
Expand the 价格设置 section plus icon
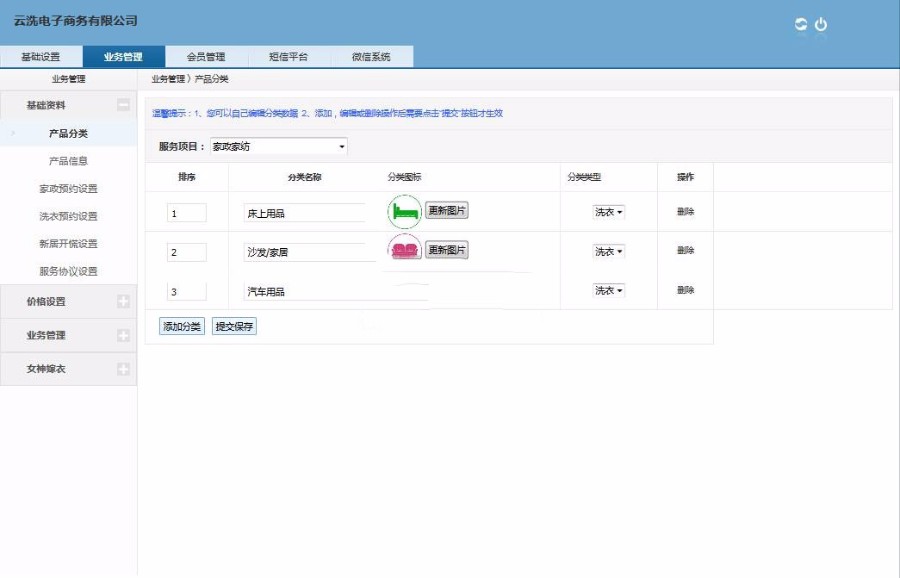[123, 301]
